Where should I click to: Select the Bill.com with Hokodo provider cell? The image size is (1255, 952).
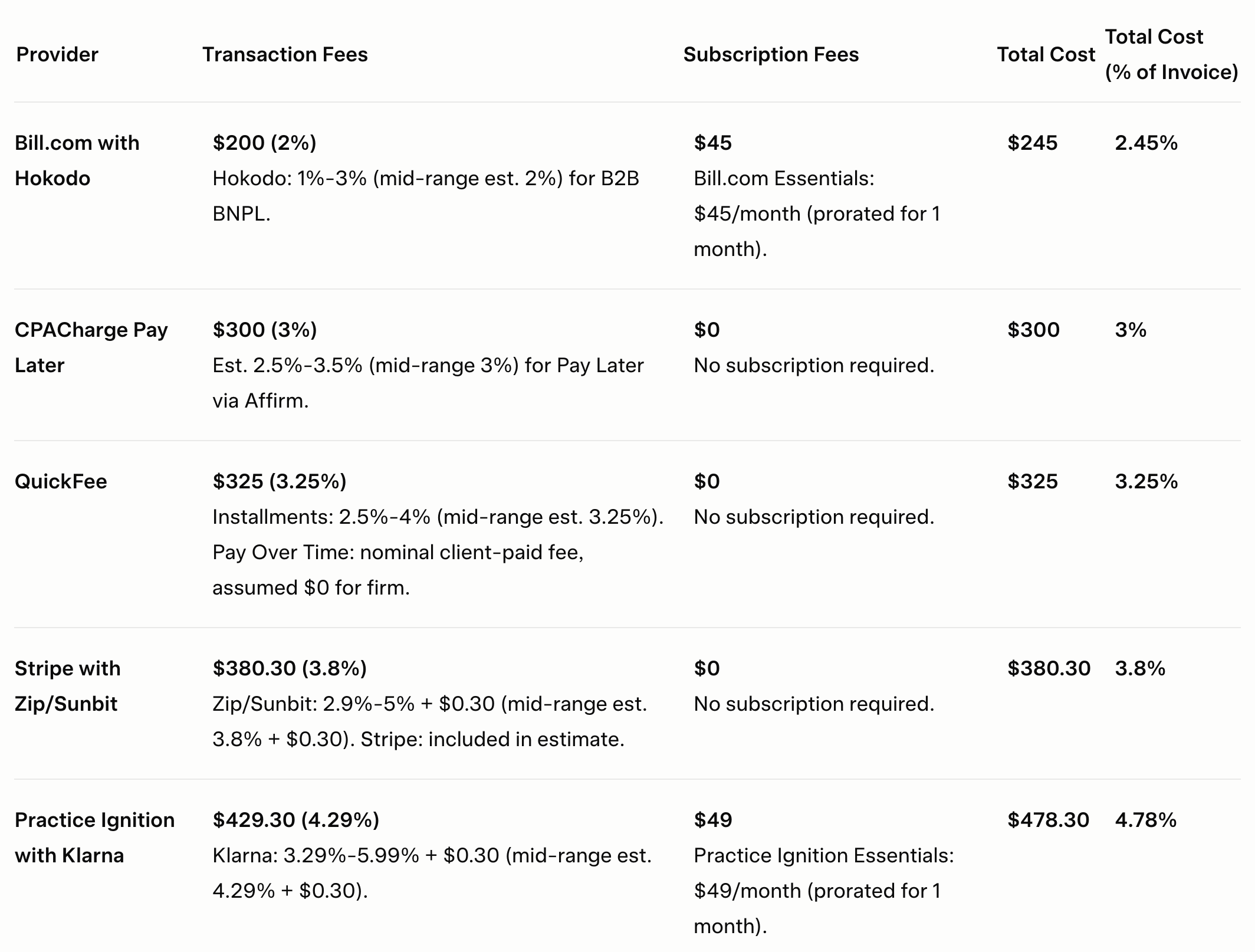click(77, 160)
